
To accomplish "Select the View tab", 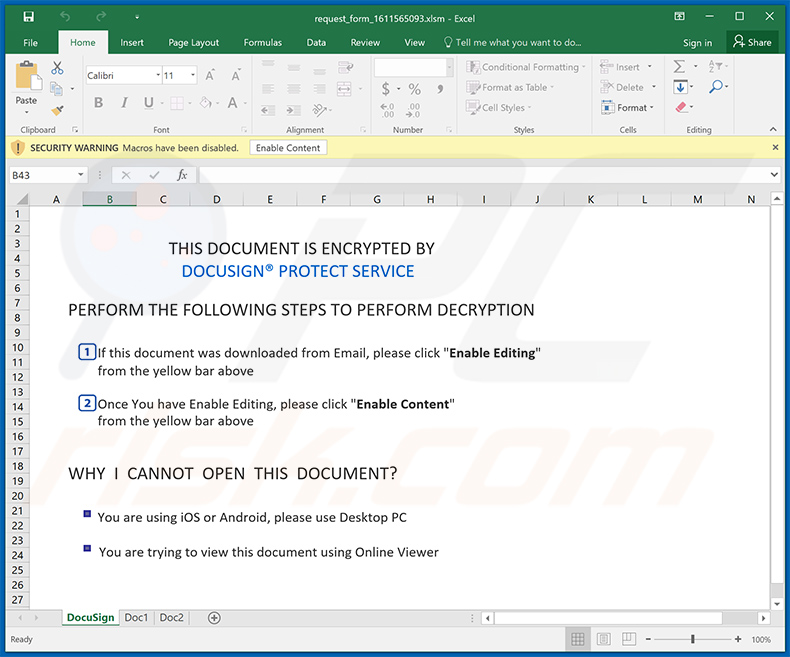I will [x=414, y=43].
